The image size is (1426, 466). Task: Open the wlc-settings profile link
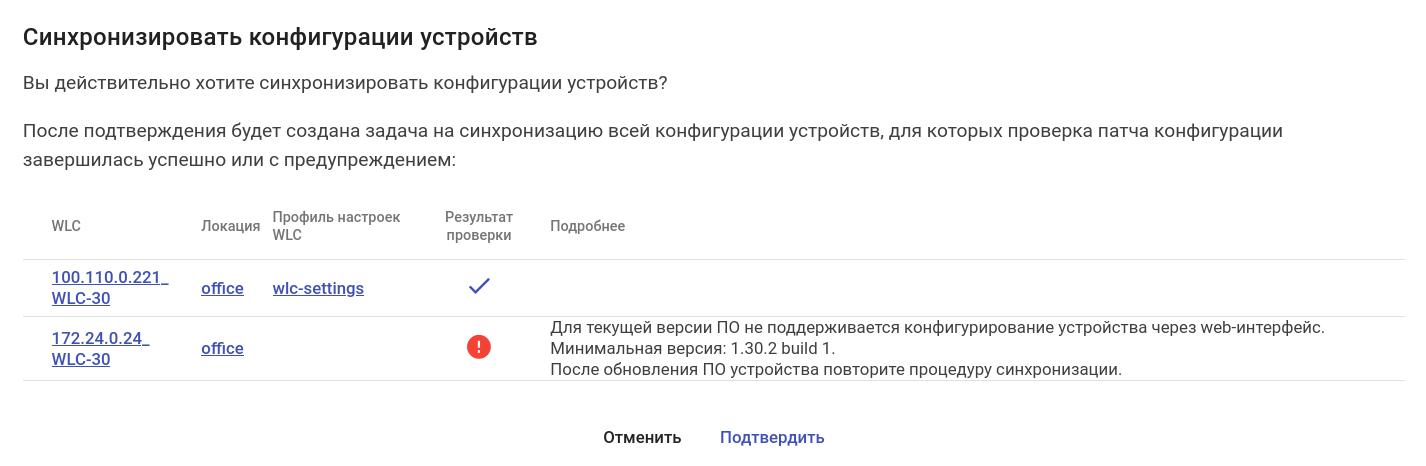[318, 288]
